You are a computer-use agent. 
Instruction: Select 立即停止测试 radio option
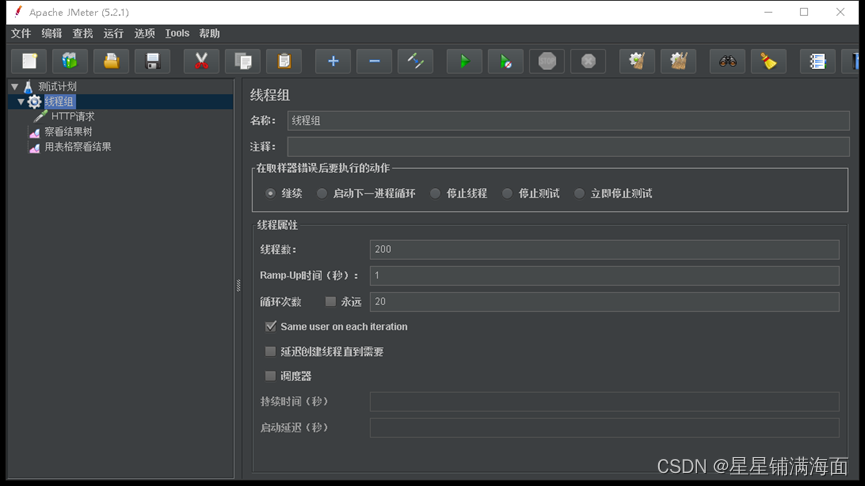click(579, 194)
